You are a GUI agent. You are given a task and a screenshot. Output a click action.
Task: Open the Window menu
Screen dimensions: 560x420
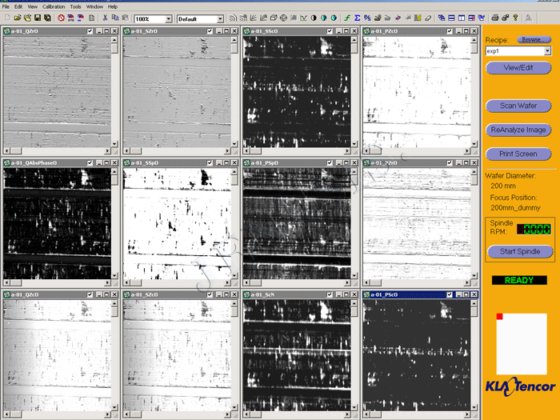point(95,6)
